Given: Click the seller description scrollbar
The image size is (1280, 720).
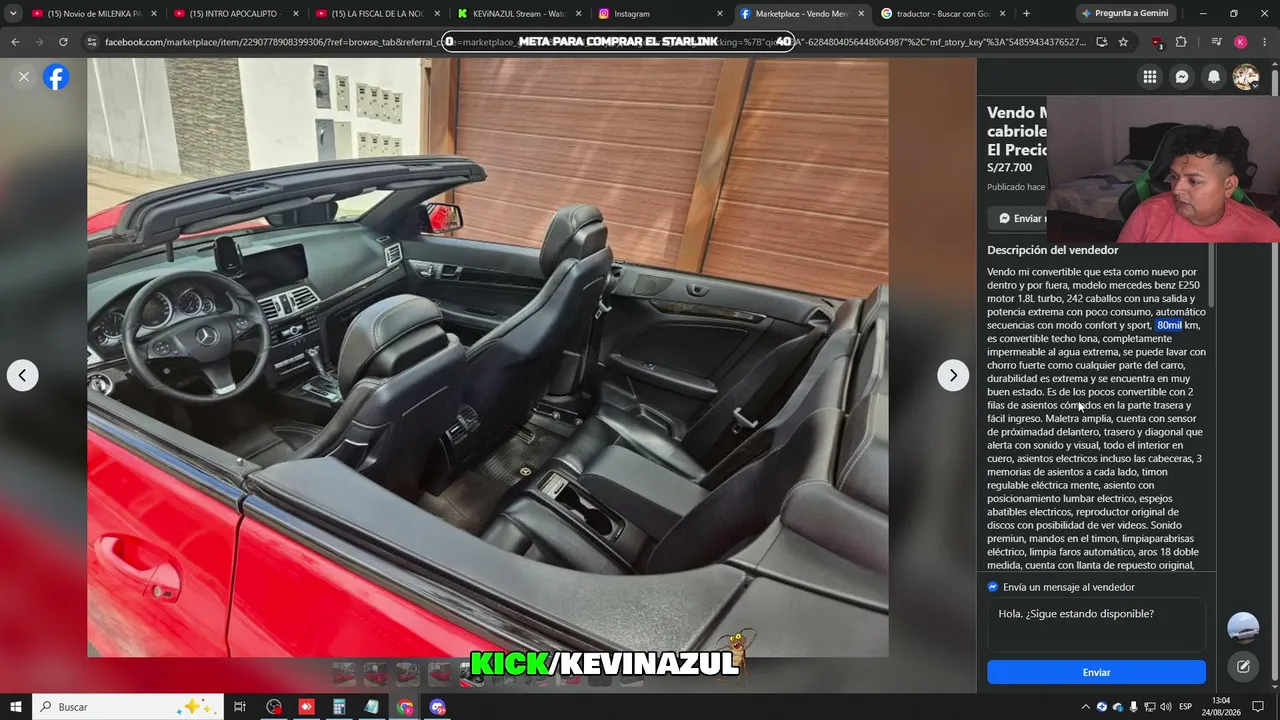Looking at the screenshot, I should 1212,275.
